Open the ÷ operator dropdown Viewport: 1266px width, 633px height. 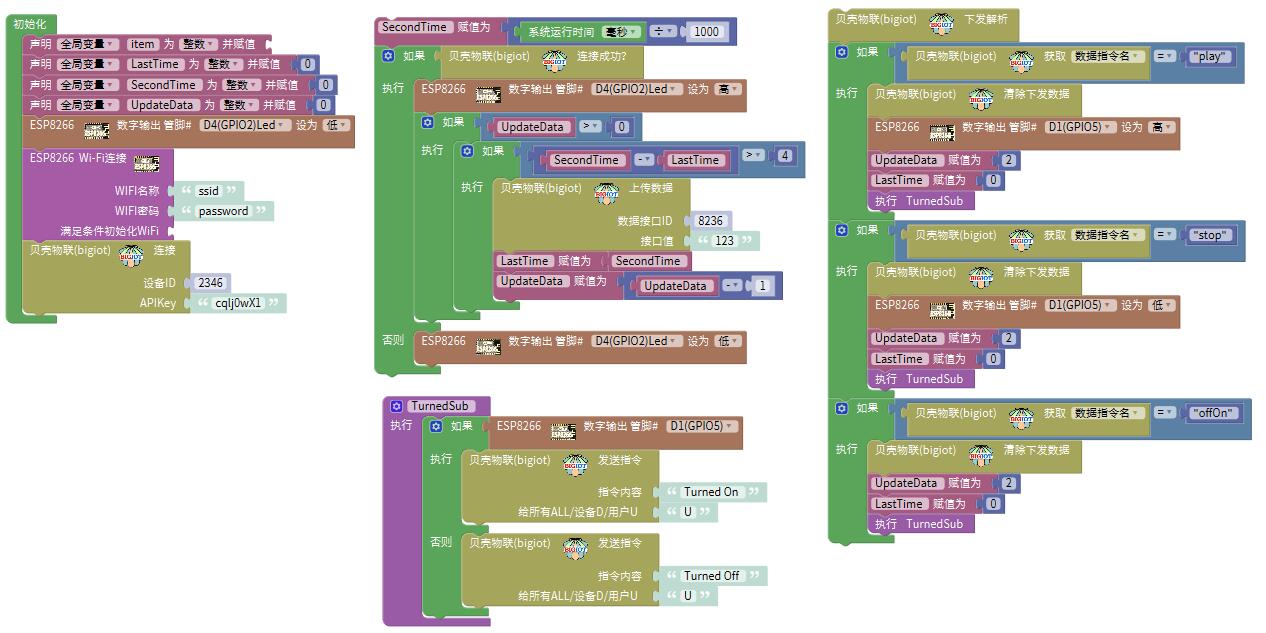[663, 31]
